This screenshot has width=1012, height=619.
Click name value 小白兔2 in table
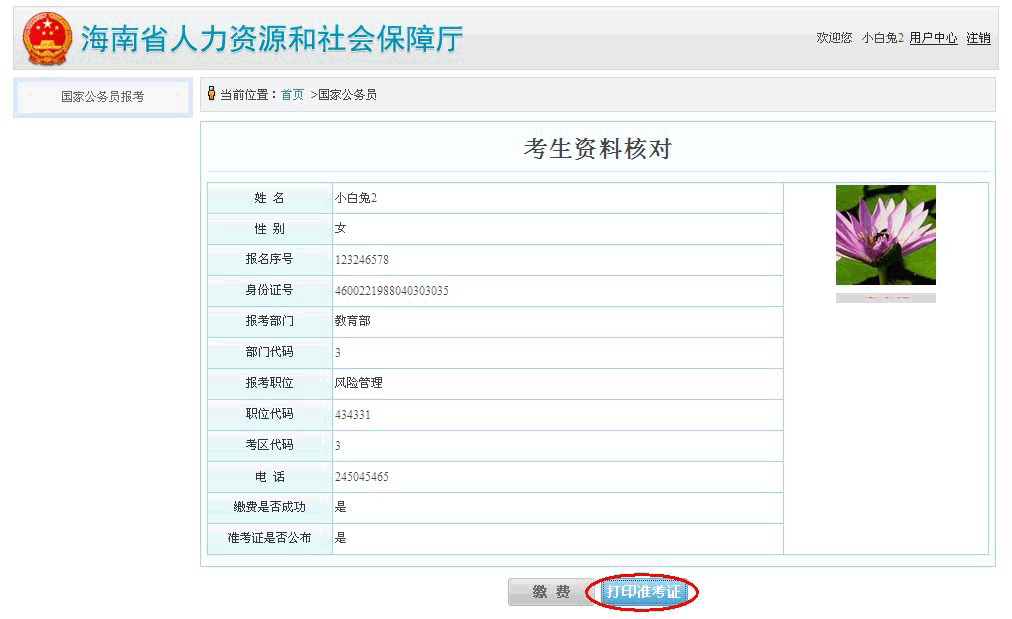click(x=356, y=198)
